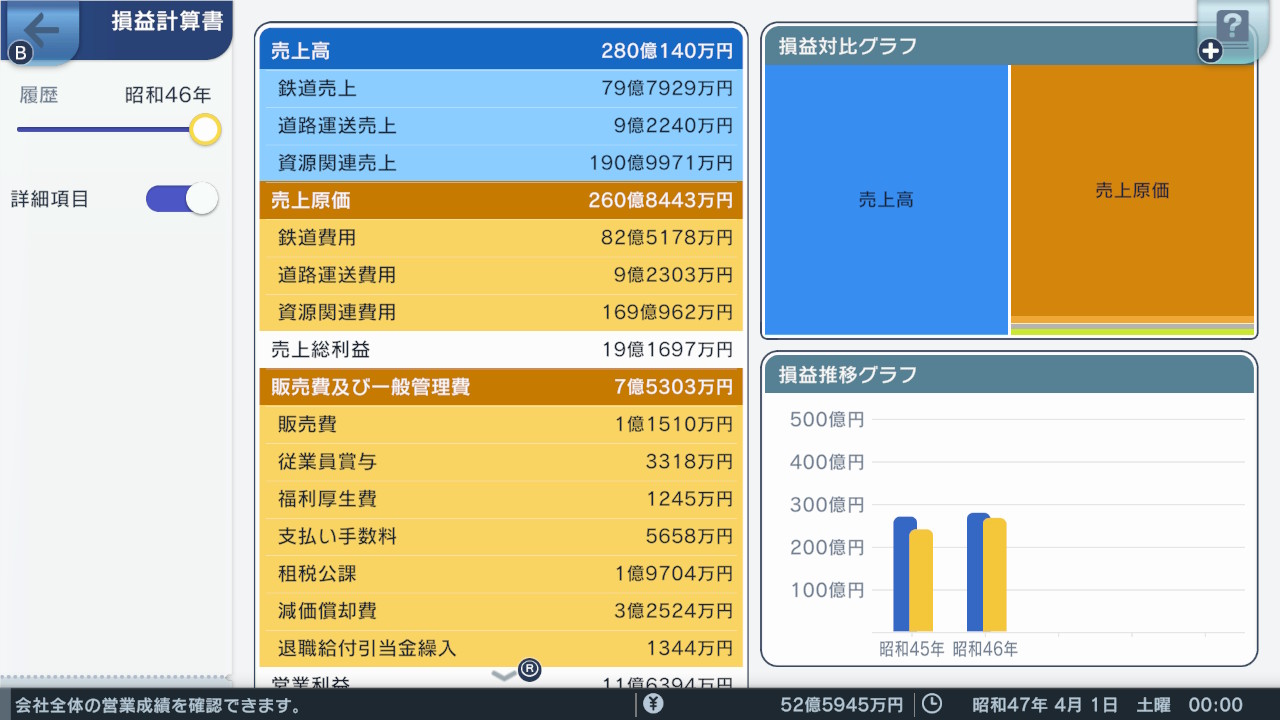The image size is (1280, 720).
Task: Click the 500億円 axis label
Action: tap(826, 420)
